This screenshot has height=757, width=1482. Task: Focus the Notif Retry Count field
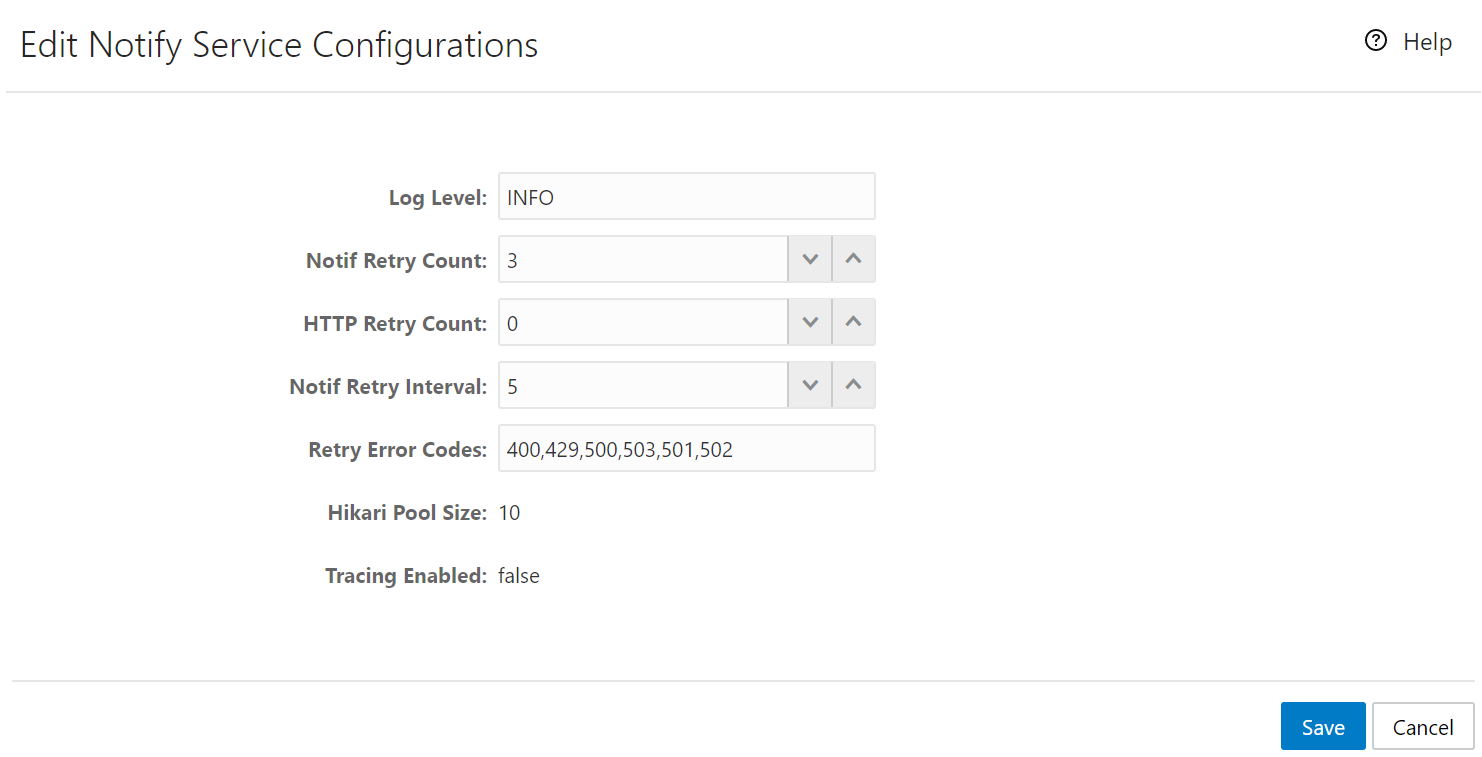click(643, 260)
